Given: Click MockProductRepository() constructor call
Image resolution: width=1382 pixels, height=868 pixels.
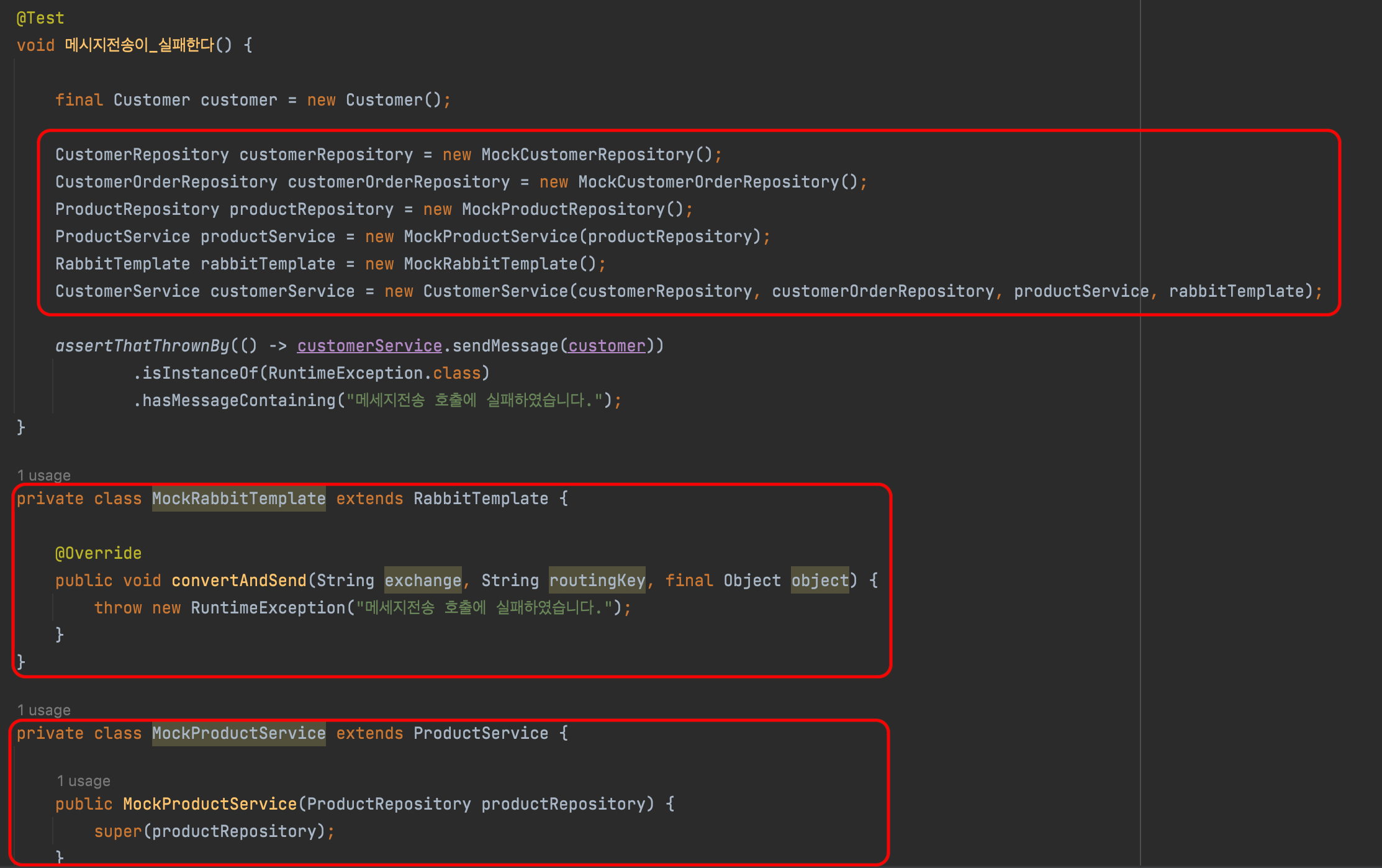Looking at the screenshot, I should 572,209.
